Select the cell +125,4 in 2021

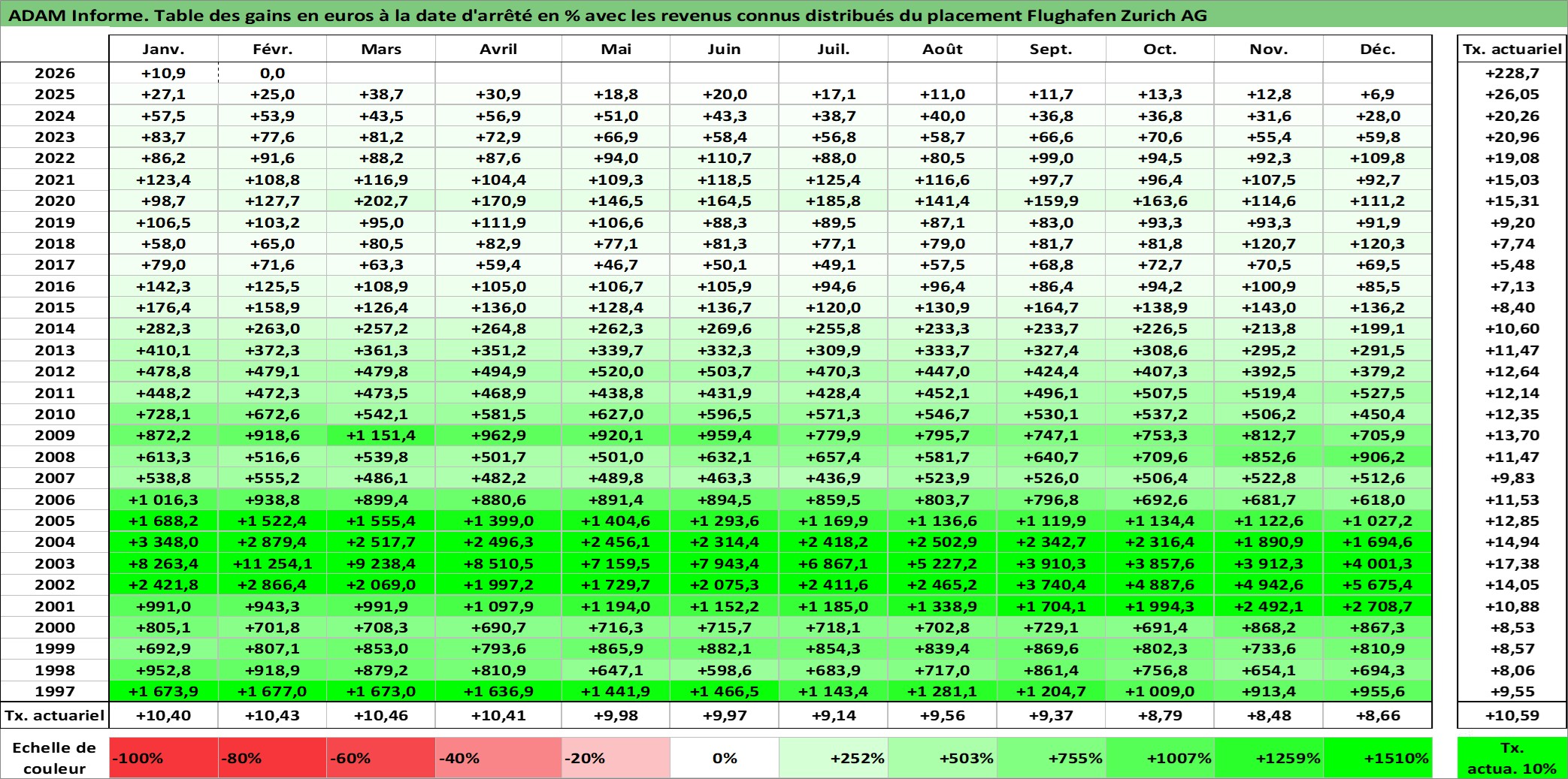[x=833, y=180]
